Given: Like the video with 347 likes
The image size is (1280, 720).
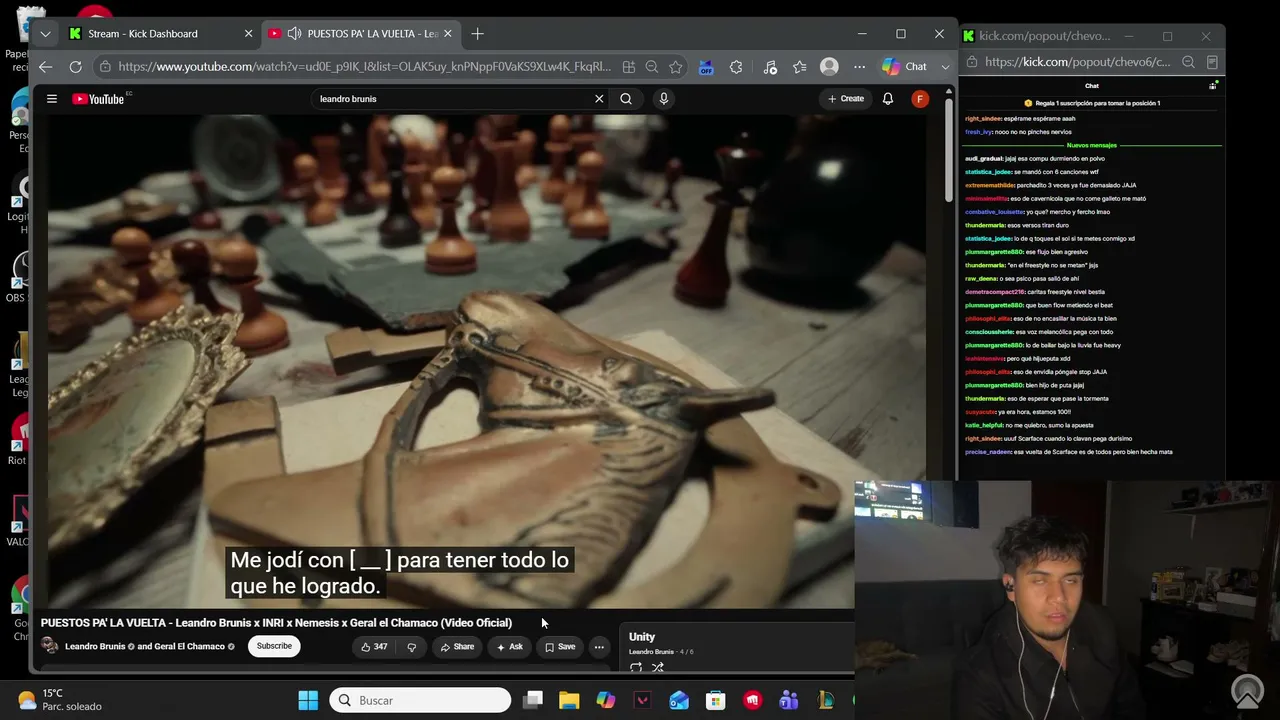Looking at the screenshot, I should point(374,647).
